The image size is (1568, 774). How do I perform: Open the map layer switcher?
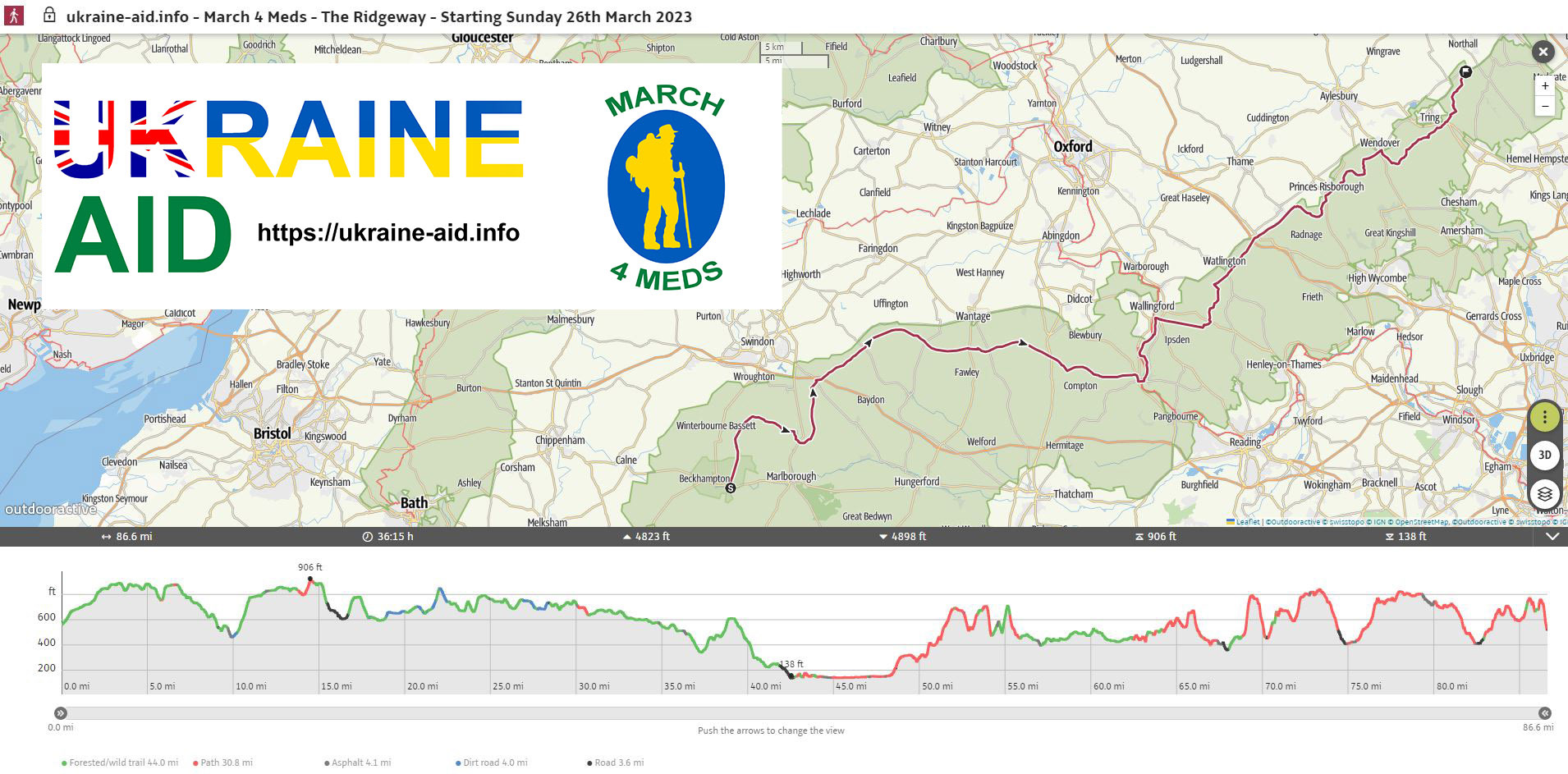click(1544, 494)
